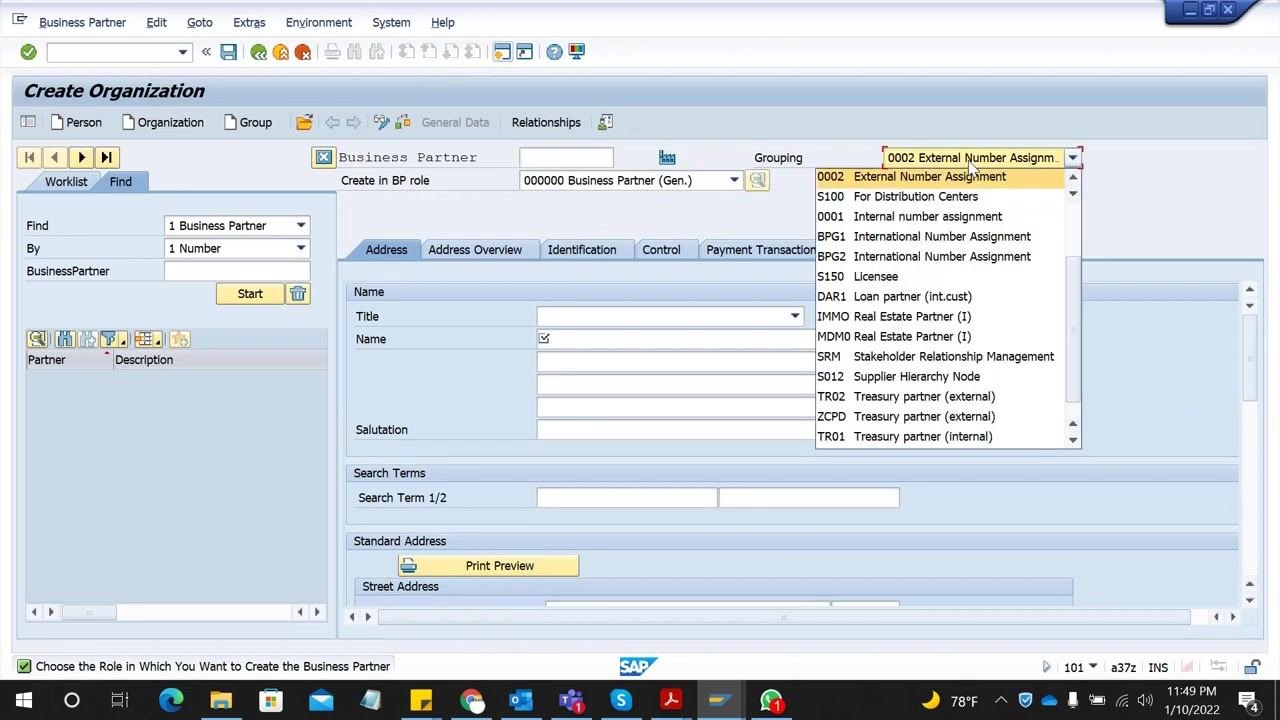Click the Open BP folder icon
1280x720 pixels.
click(x=304, y=122)
